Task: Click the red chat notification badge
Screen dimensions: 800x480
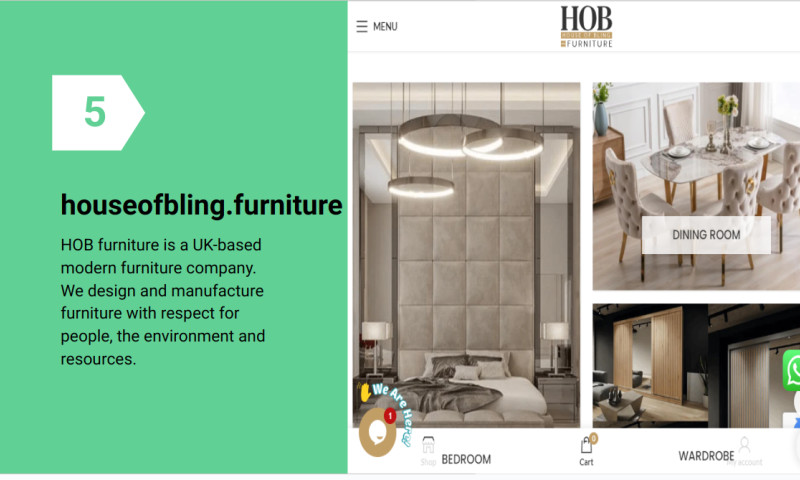Action: pyautogui.click(x=390, y=416)
